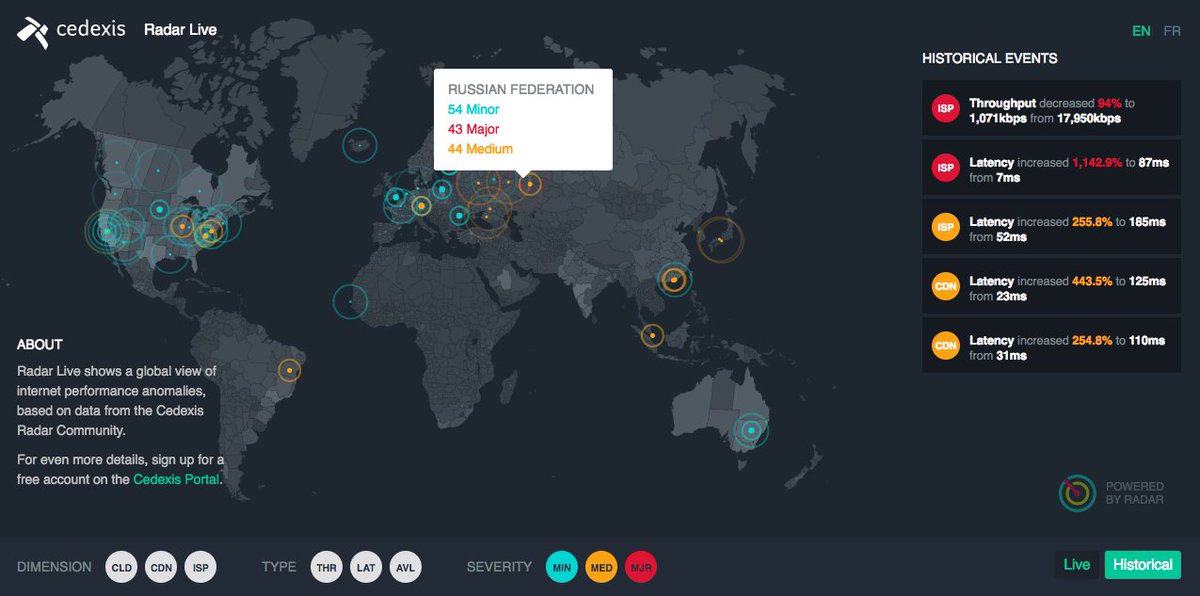The image size is (1200, 596).
Task: Click the Live view button
Action: coord(1076,564)
